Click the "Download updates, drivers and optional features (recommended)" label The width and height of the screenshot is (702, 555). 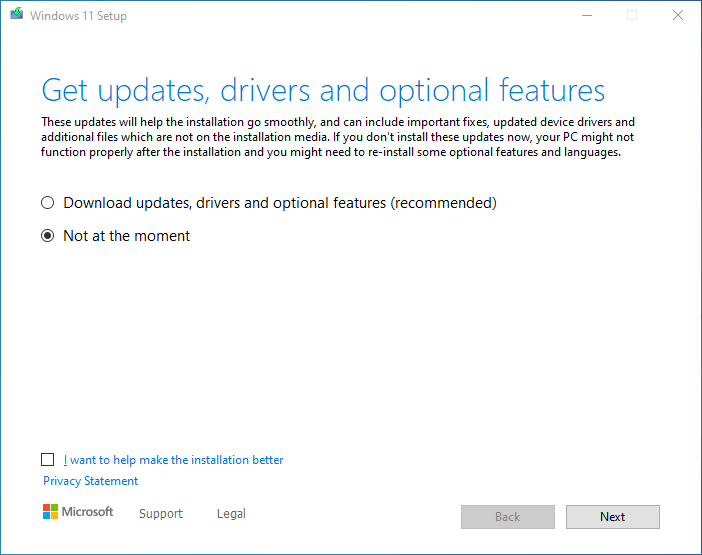pos(280,203)
